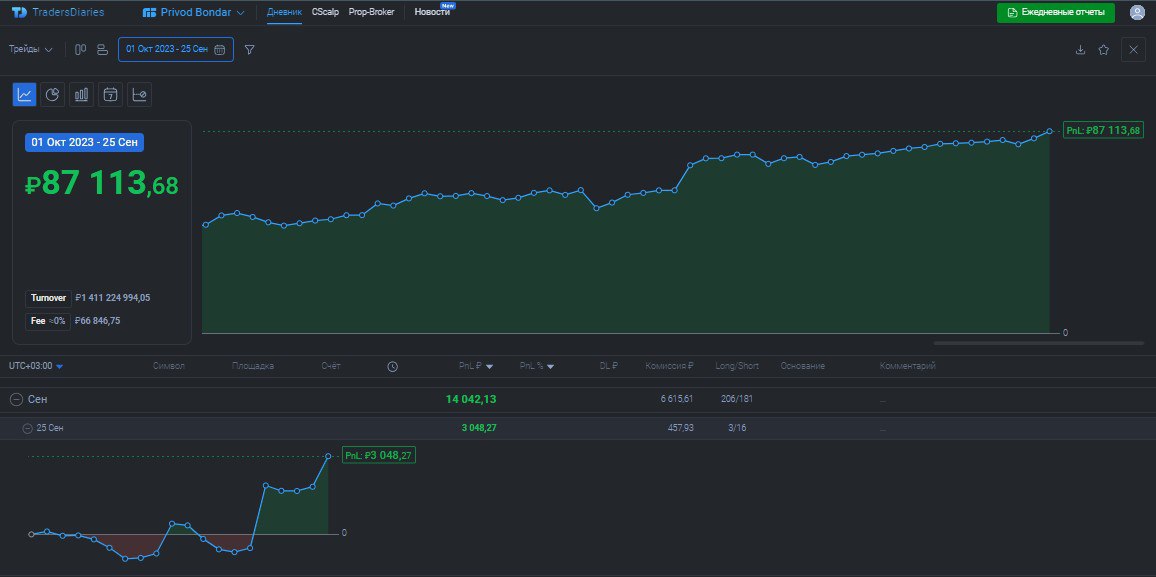Click the last point on 25 Сен chart
1156x577 pixels.
(x=328, y=456)
